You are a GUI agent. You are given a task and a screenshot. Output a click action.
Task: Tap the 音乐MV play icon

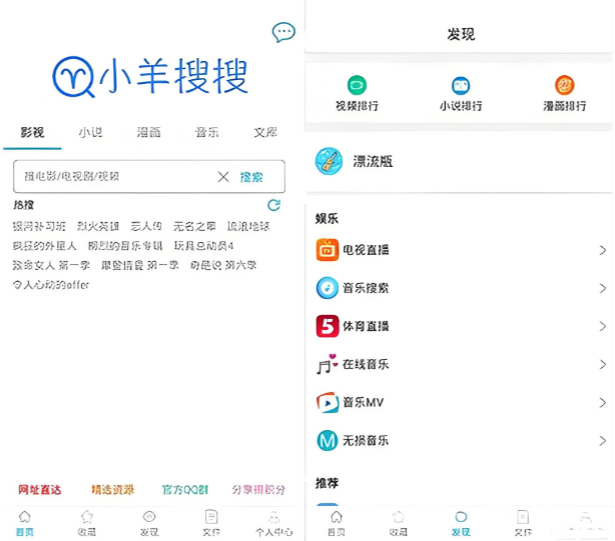(x=327, y=402)
